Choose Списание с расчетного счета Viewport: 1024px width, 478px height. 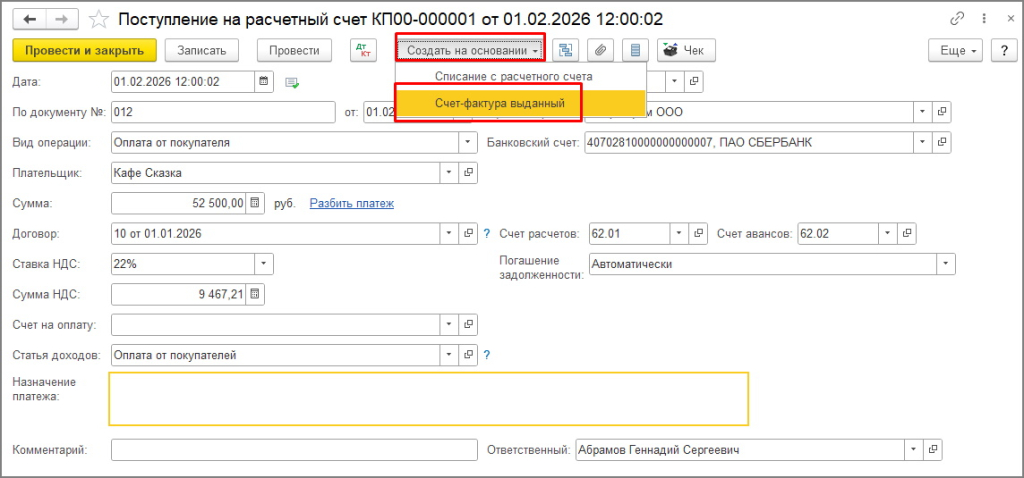pyautogui.click(x=513, y=76)
